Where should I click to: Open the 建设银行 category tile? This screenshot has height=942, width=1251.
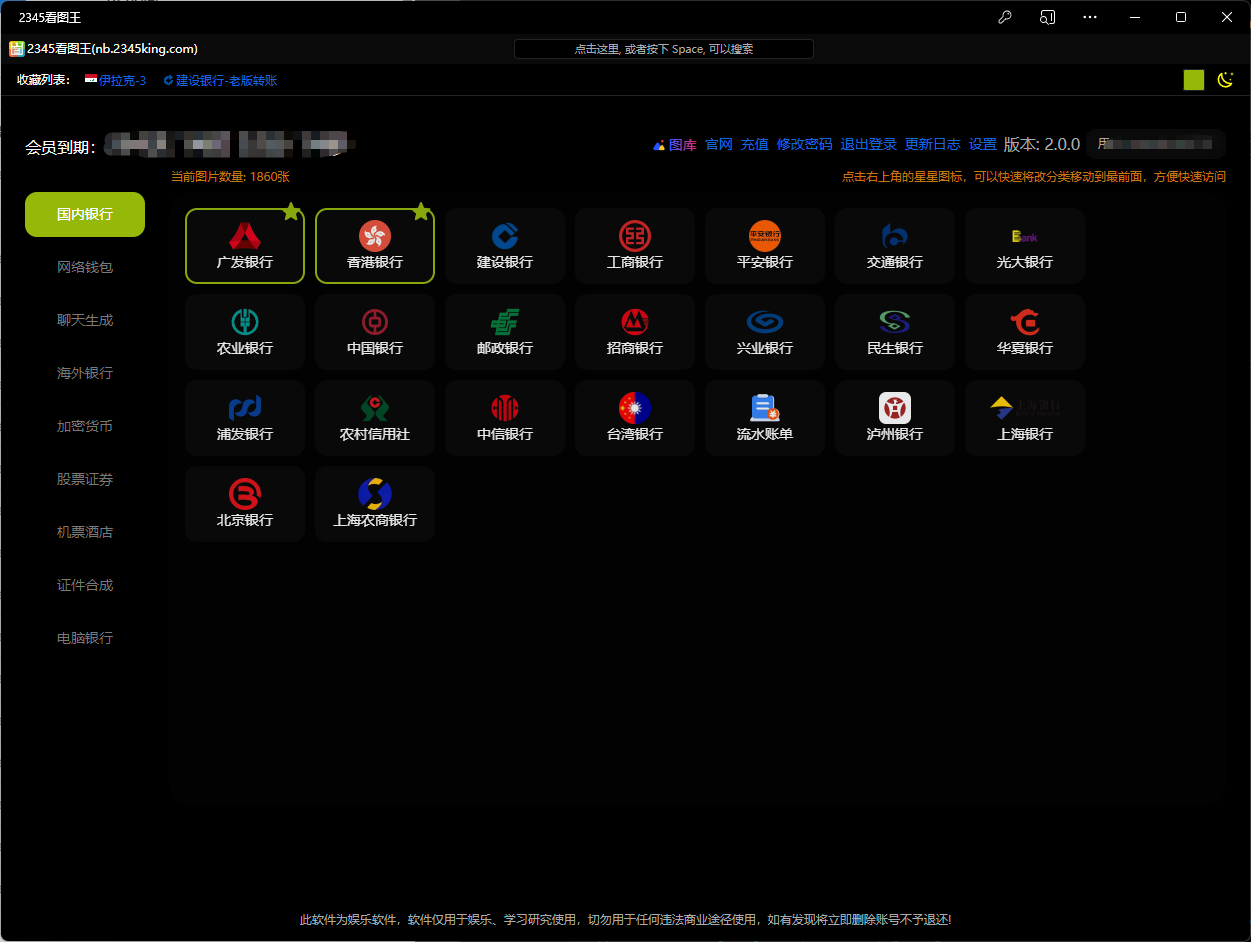coord(505,246)
